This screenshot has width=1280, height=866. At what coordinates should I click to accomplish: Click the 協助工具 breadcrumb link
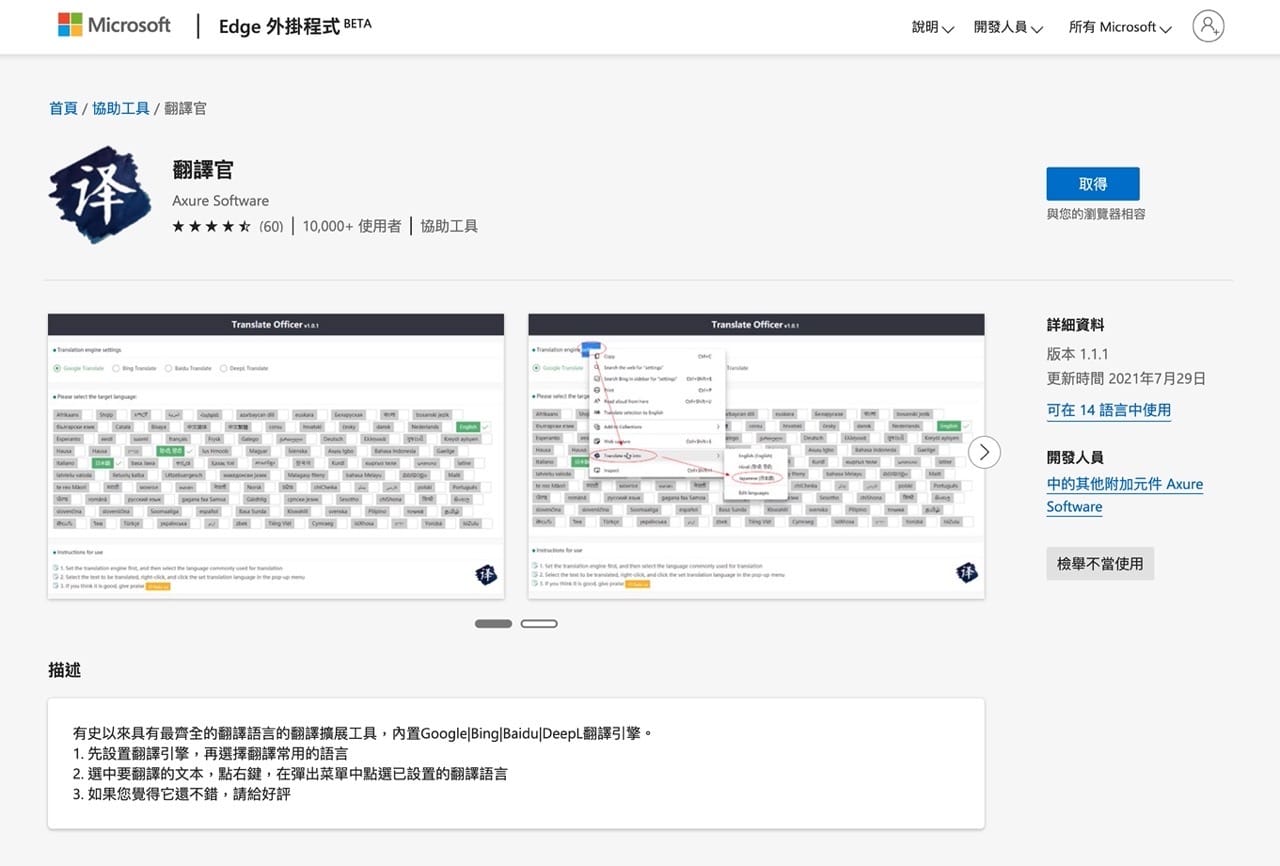point(121,108)
